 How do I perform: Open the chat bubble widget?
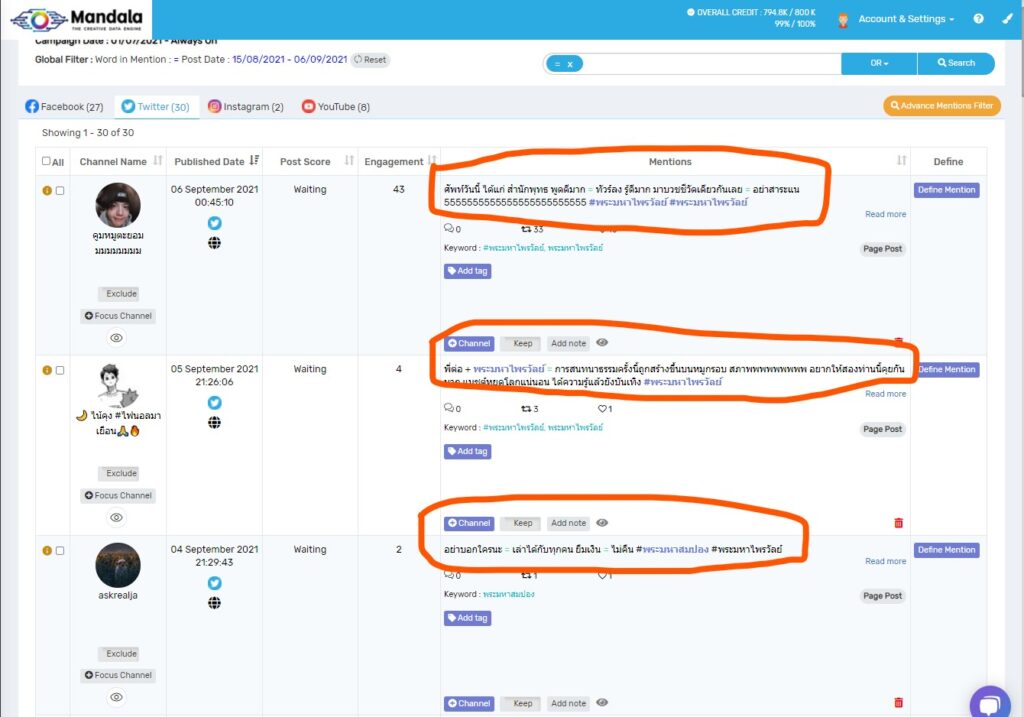pyautogui.click(x=989, y=703)
